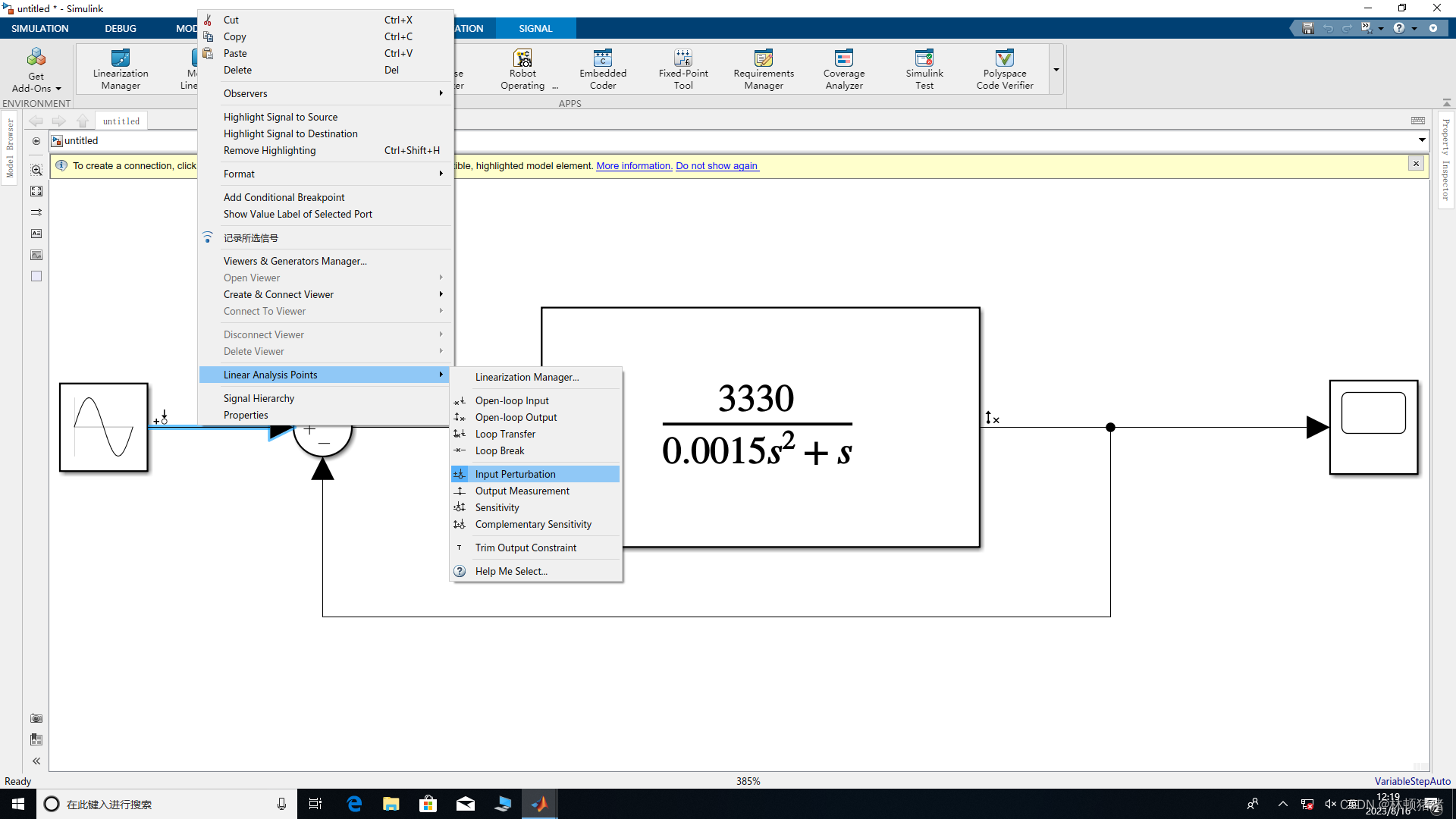Screen dimensions: 1456x819
Task: Select Input Perturbation analysis point
Action: pyautogui.click(x=515, y=474)
